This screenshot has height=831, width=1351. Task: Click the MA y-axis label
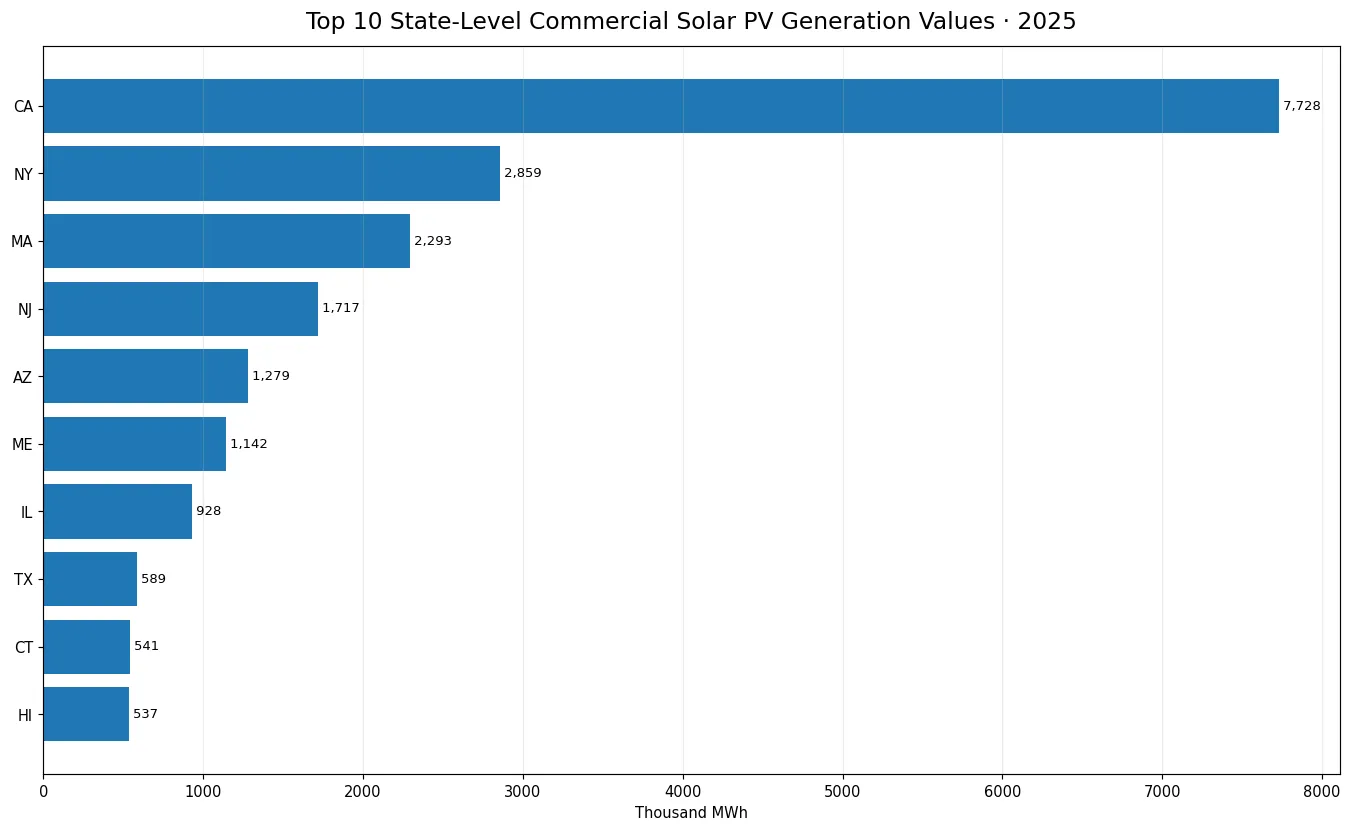(x=22, y=242)
